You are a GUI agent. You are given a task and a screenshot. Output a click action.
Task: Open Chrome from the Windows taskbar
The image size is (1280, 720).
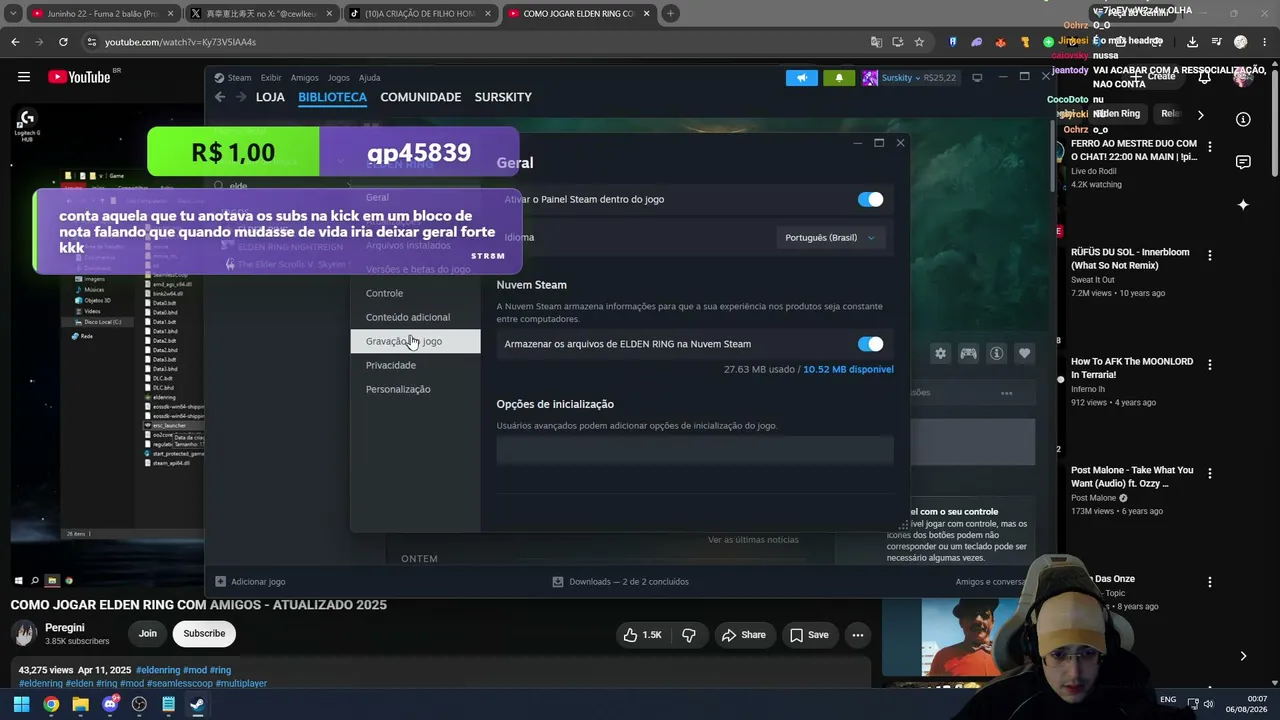(x=51, y=704)
